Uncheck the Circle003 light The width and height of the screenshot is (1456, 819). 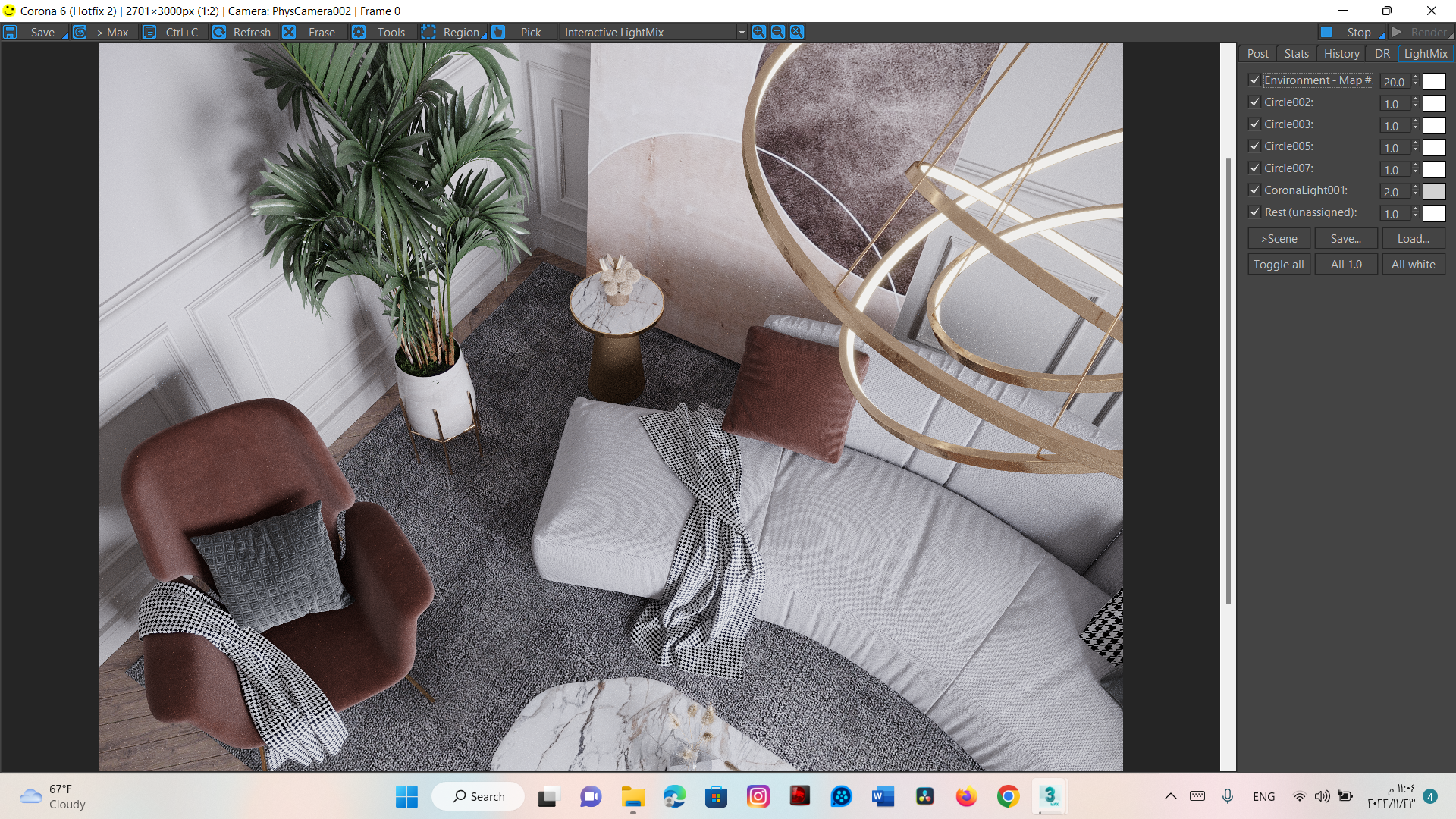[x=1254, y=124]
